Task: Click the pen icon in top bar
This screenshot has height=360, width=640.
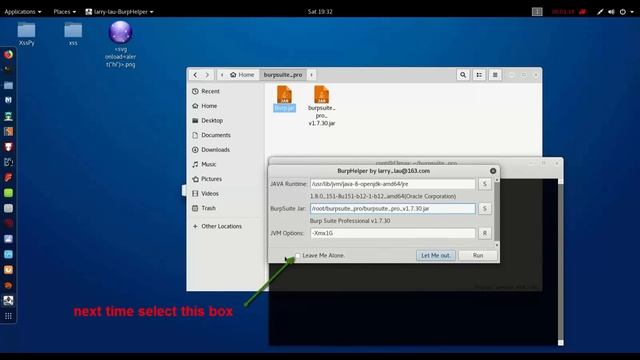Action: [600, 12]
